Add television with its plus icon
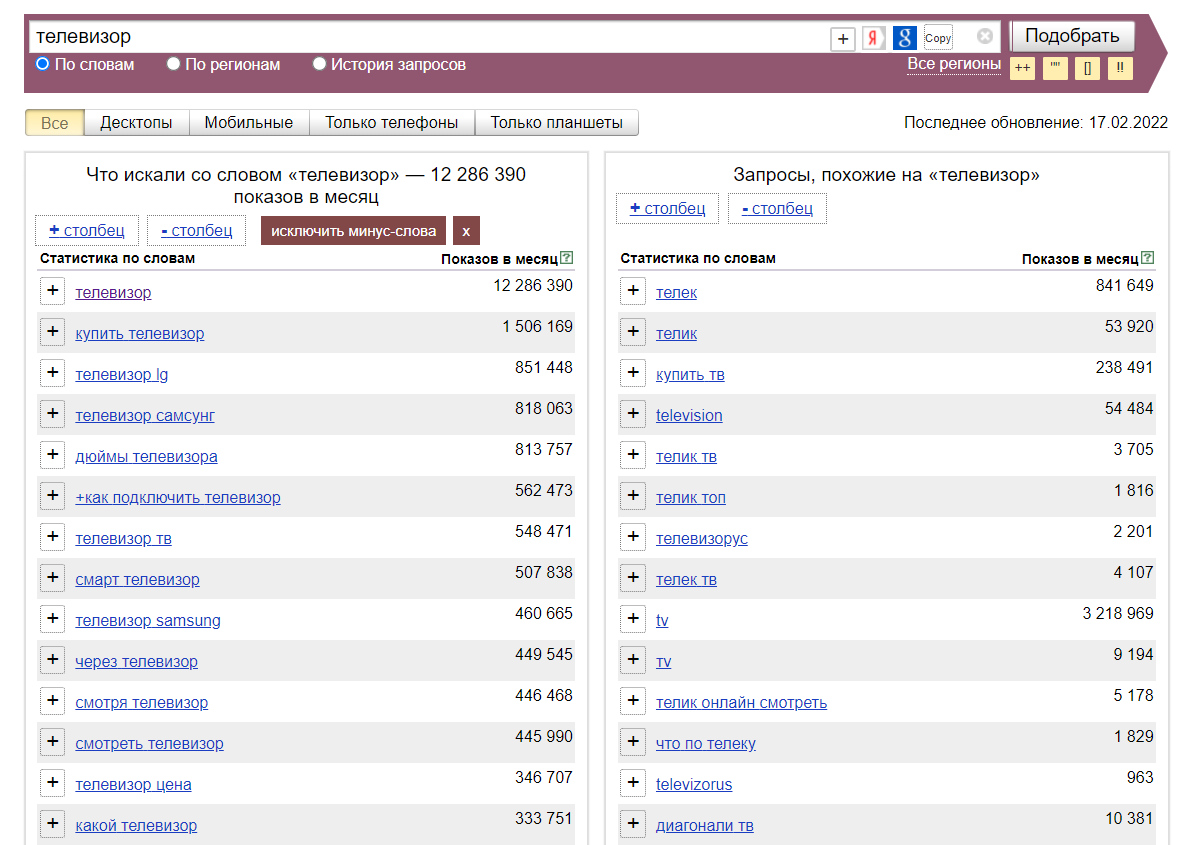The image size is (1198, 845). click(x=633, y=414)
